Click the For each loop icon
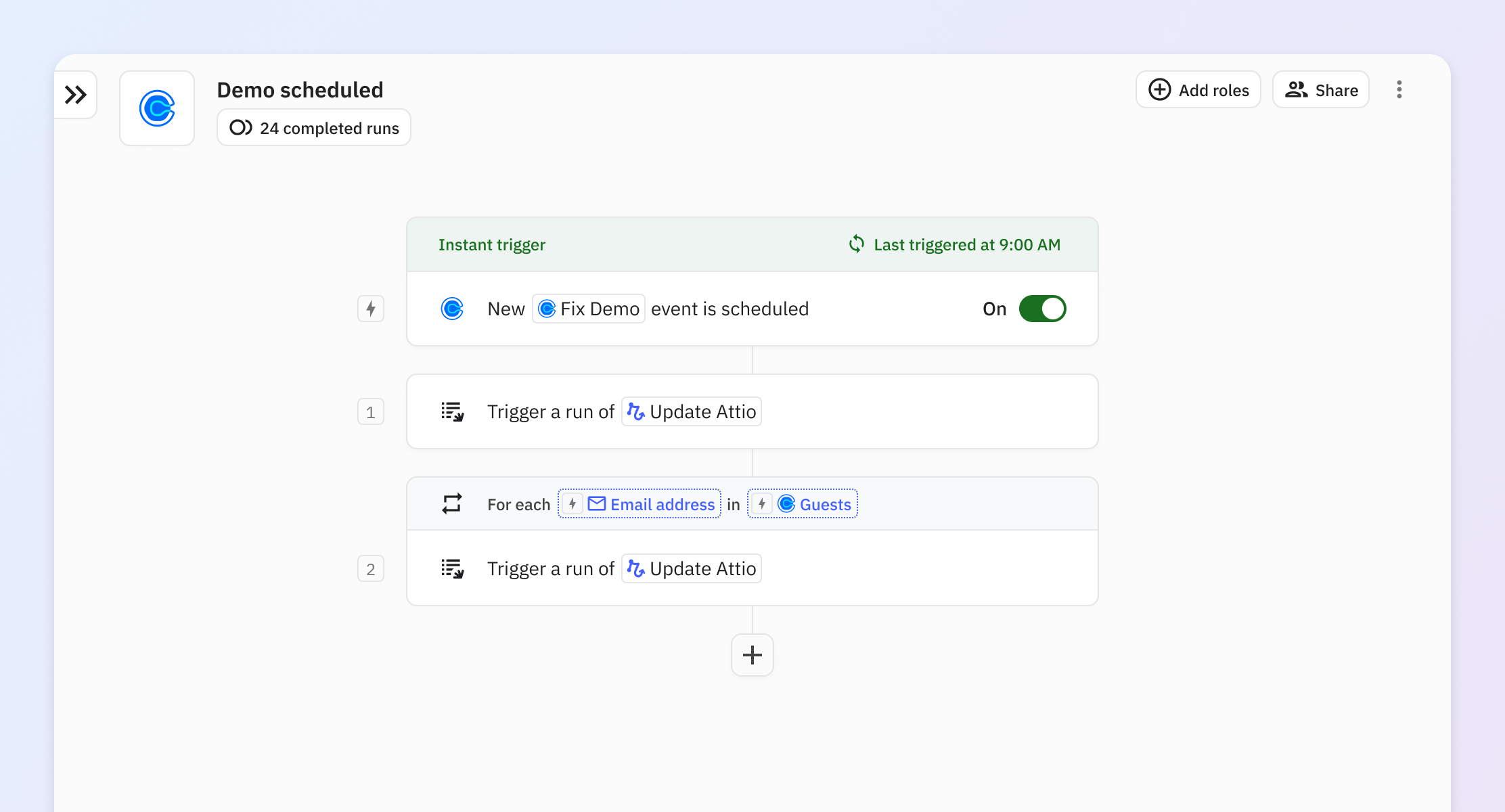The height and width of the screenshot is (812, 1505). click(x=452, y=504)
